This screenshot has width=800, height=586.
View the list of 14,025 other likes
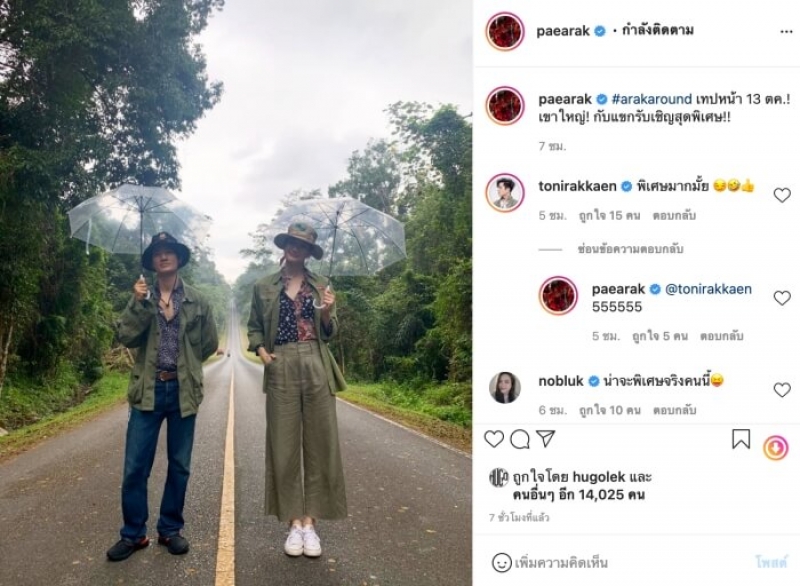point(579,495)
